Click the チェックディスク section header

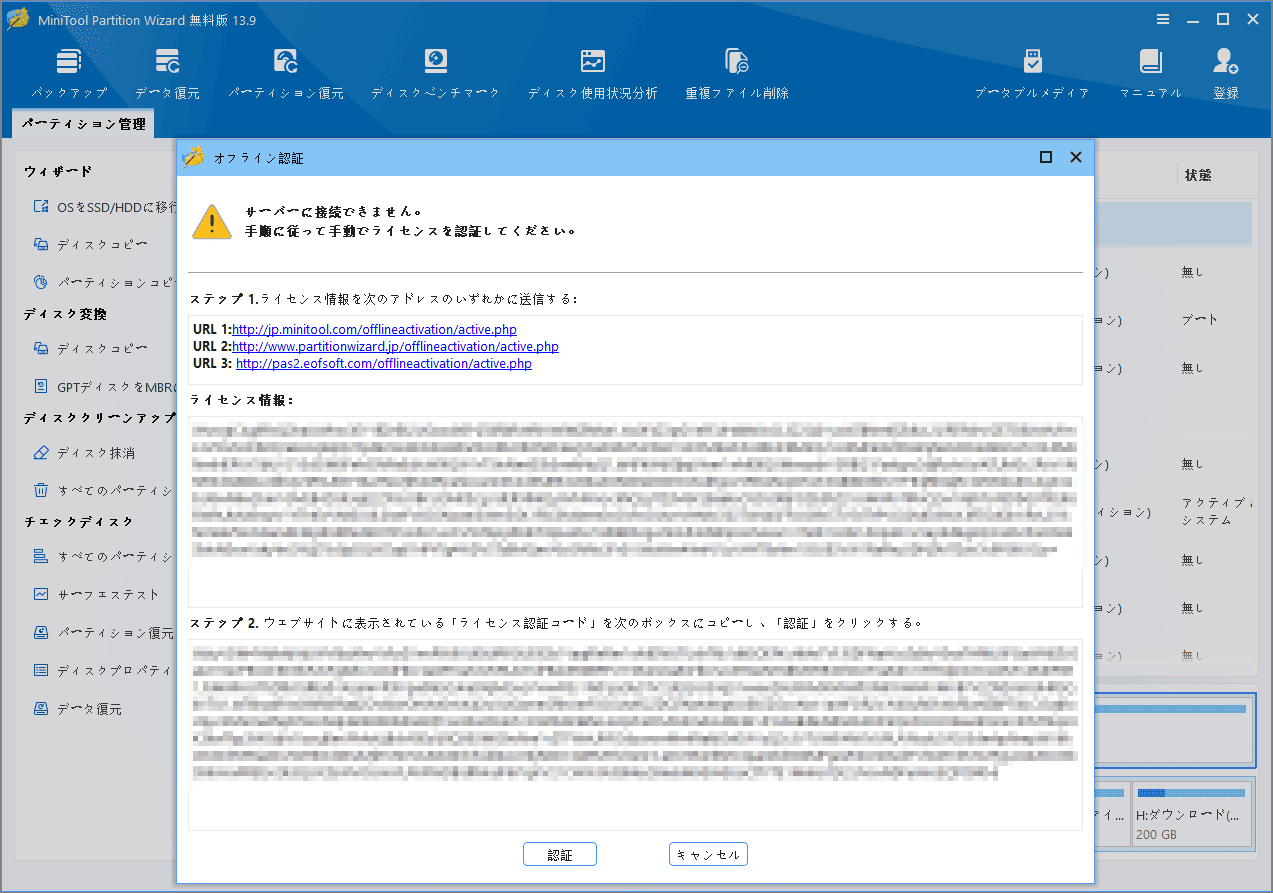79,522
